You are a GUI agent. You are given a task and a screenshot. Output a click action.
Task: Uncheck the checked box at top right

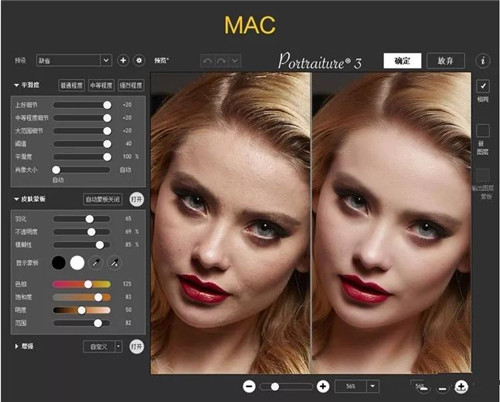click(x=483, y=86)
